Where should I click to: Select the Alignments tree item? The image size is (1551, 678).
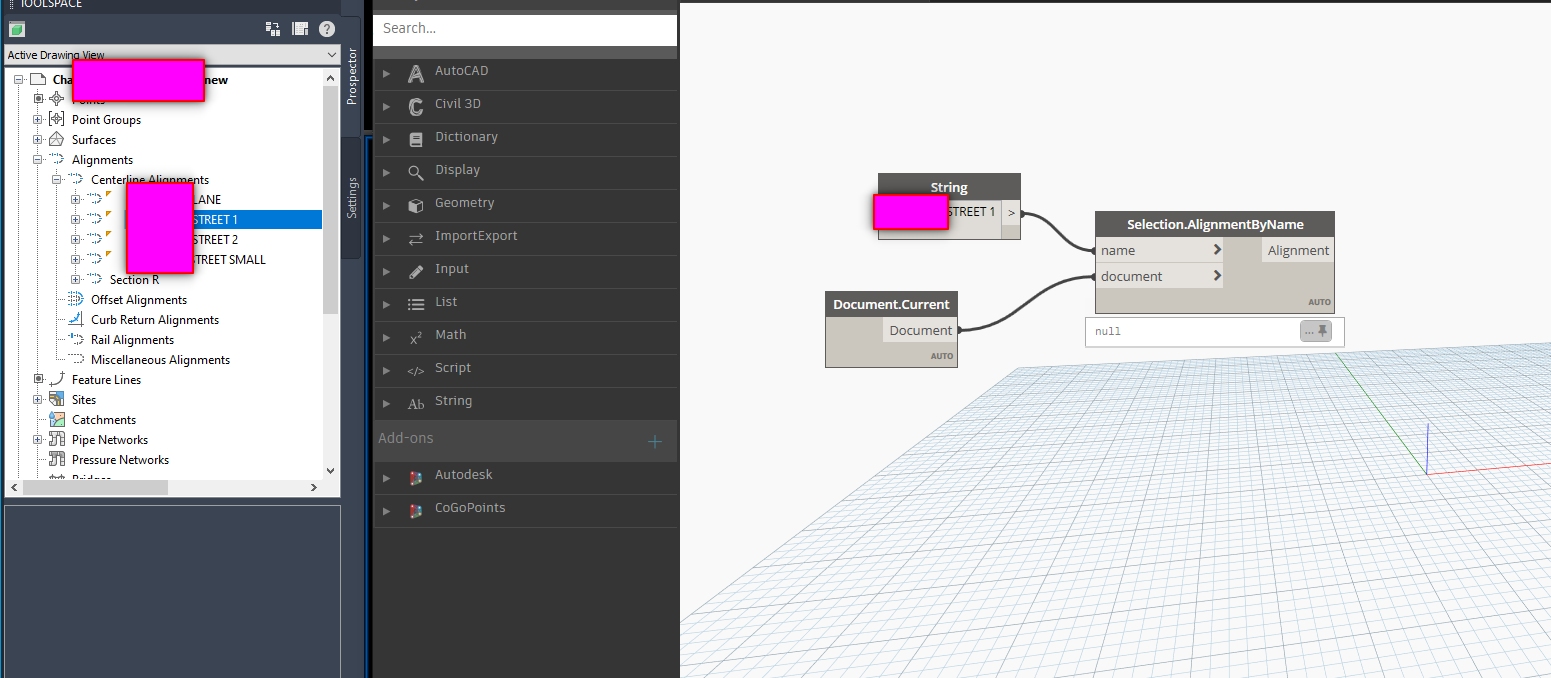click(102, 160)
